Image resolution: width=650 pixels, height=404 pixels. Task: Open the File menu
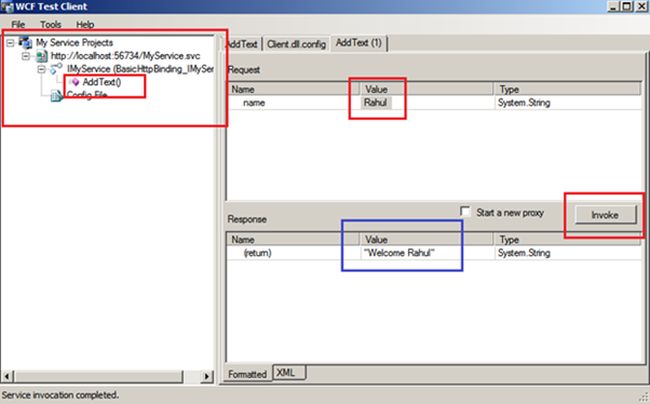(18, 24)
